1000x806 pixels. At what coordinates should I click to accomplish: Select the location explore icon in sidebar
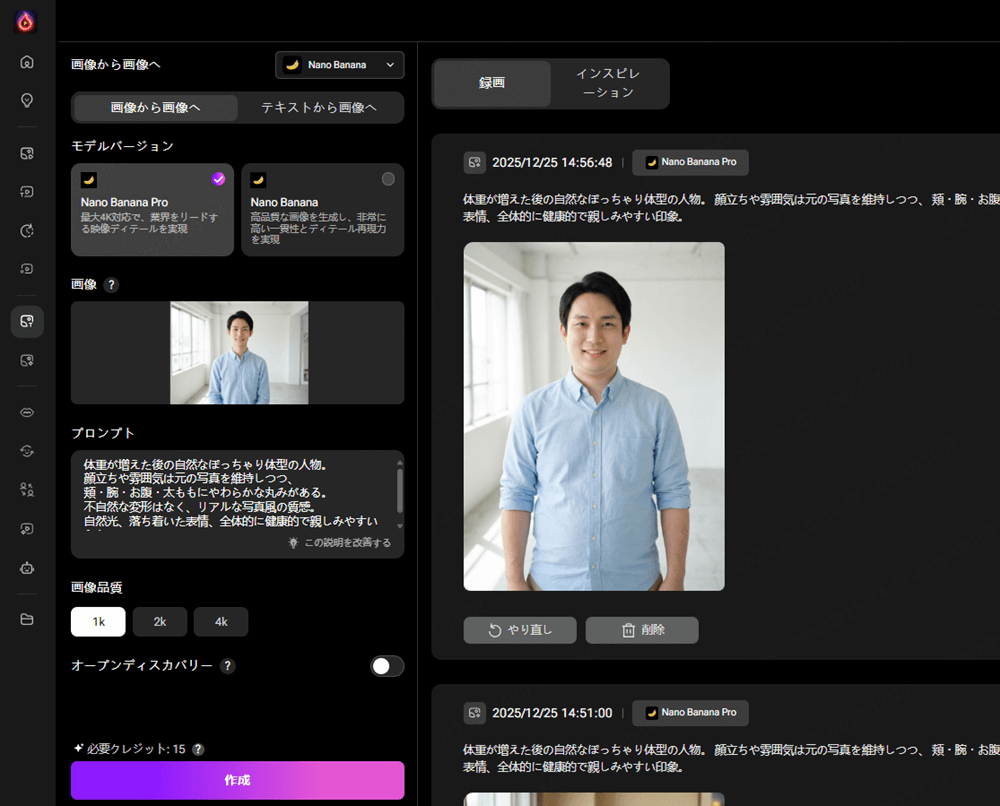pos(27,100)
